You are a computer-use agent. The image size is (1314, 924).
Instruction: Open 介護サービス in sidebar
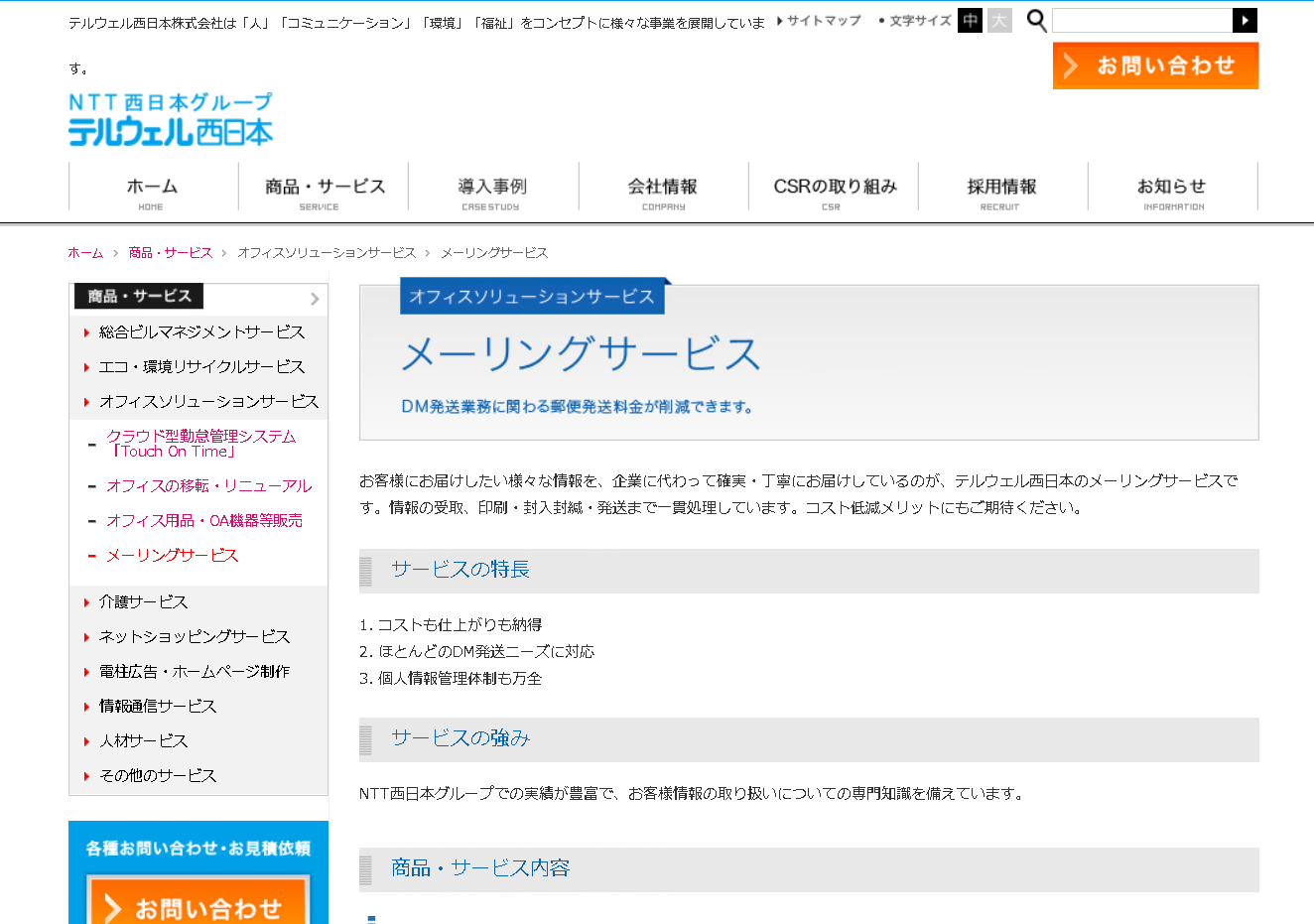(143, 602)
